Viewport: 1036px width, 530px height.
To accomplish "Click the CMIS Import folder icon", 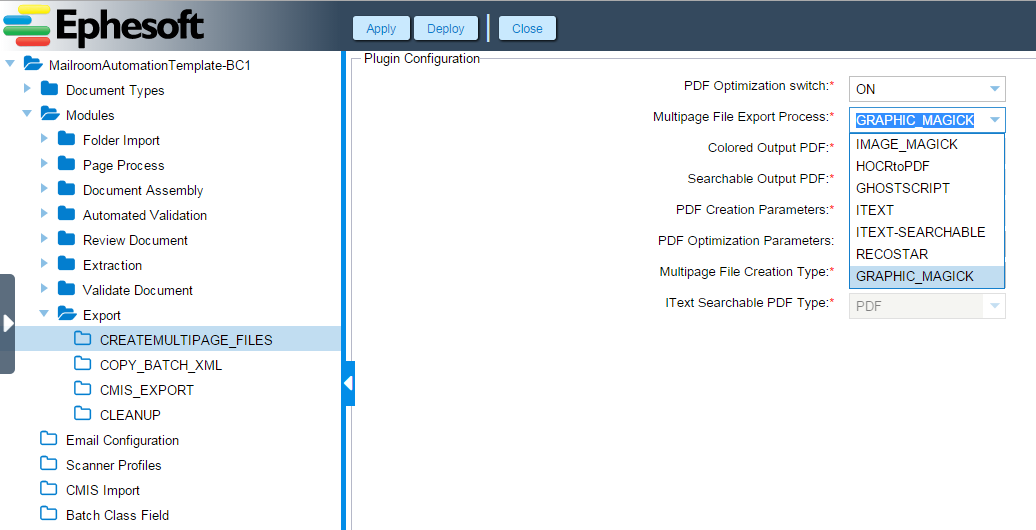I will tap(49, 489).
